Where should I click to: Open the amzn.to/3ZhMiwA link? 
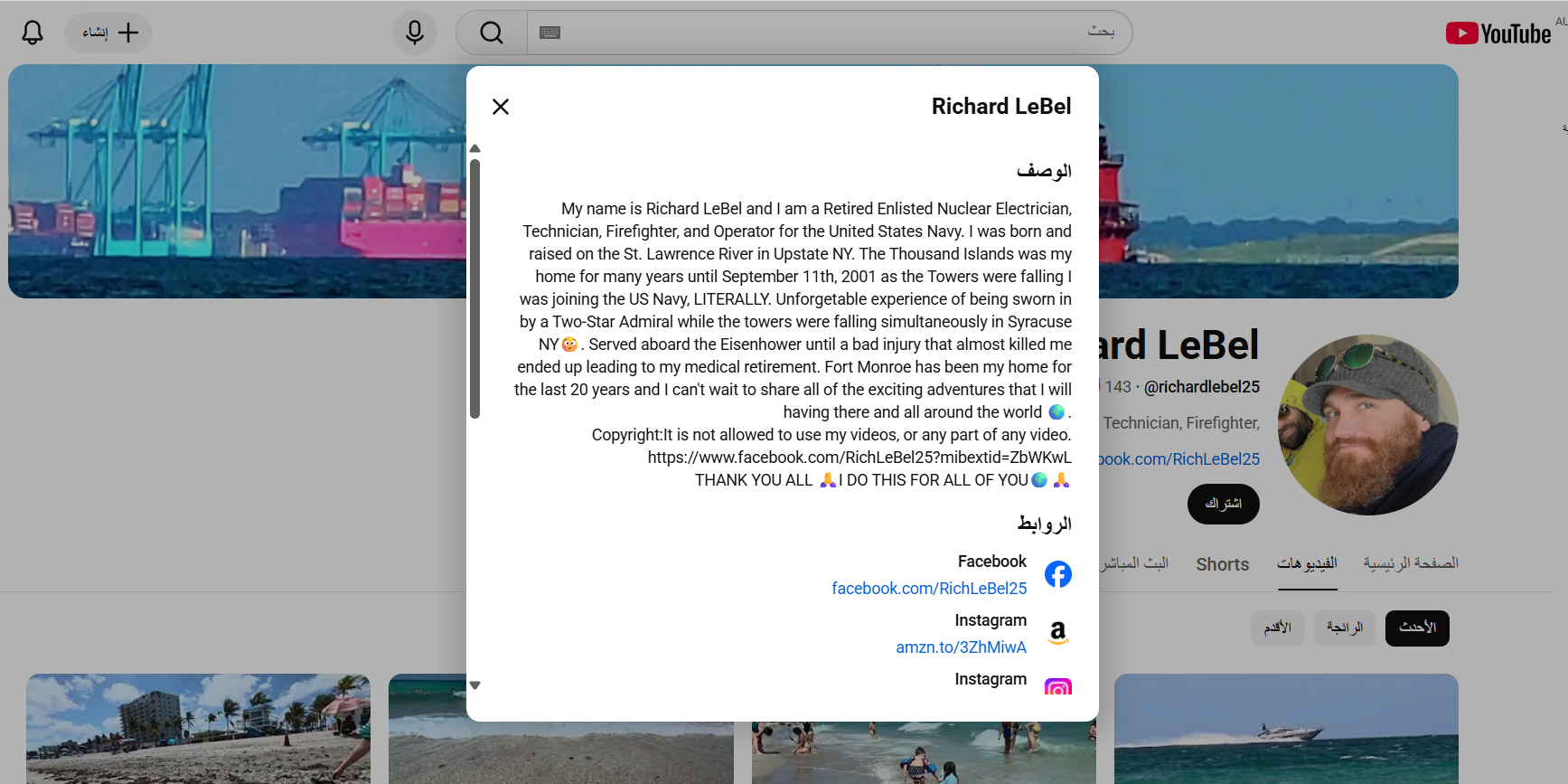(961, 647)
